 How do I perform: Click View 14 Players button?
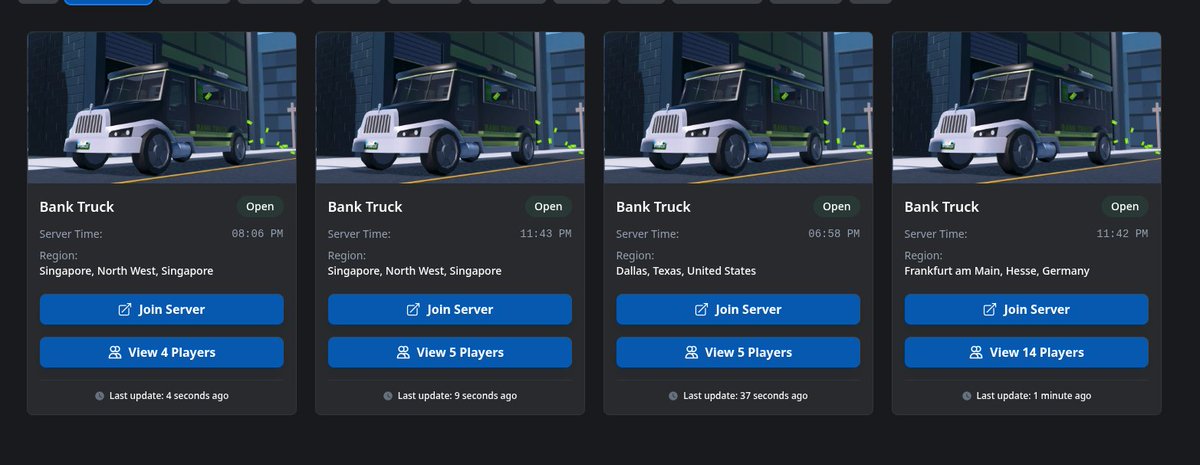1026,352
